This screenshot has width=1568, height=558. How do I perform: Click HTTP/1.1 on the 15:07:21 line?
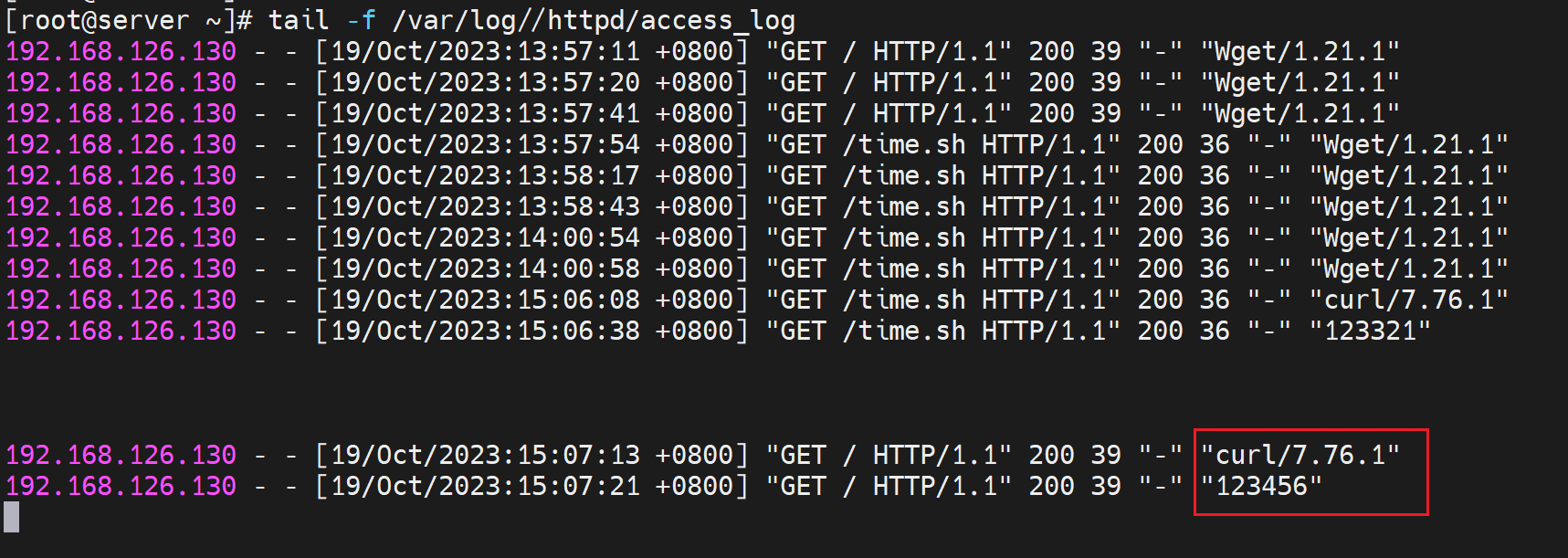click(942, 486)
